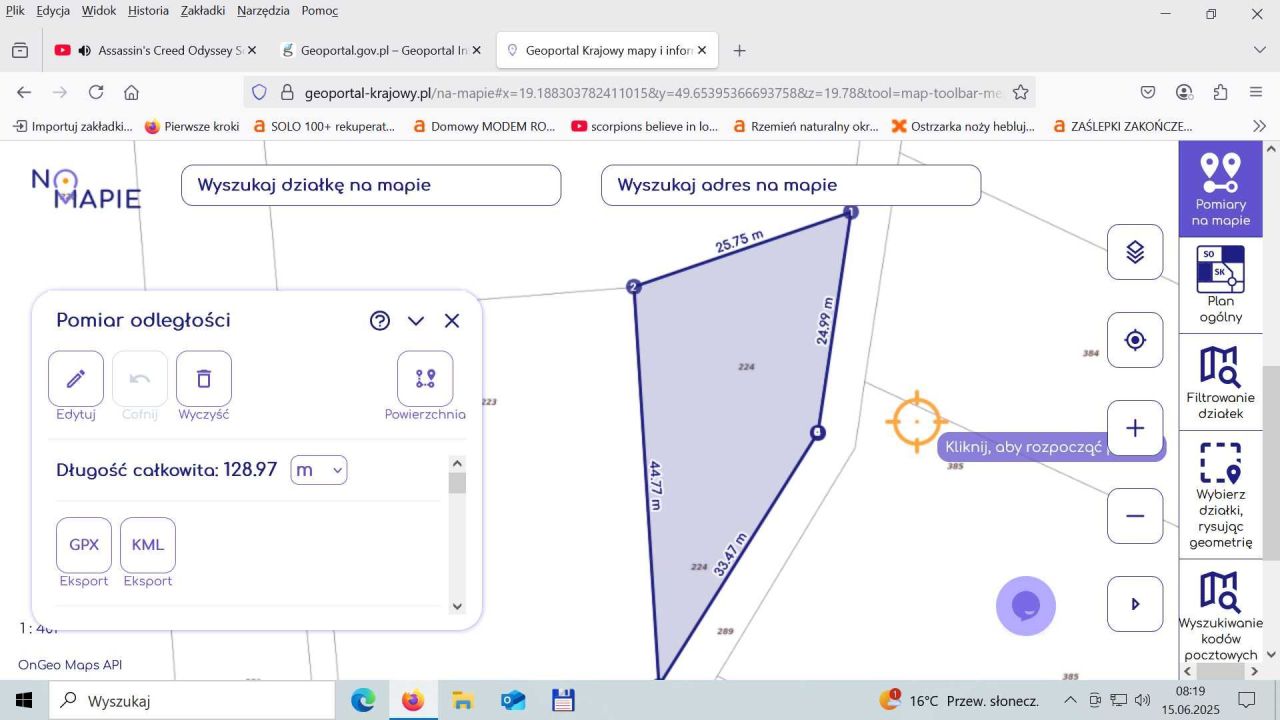Click the Wyczyść trash icon
Screen dimensions: 1280x720
(x=204, y=379)
